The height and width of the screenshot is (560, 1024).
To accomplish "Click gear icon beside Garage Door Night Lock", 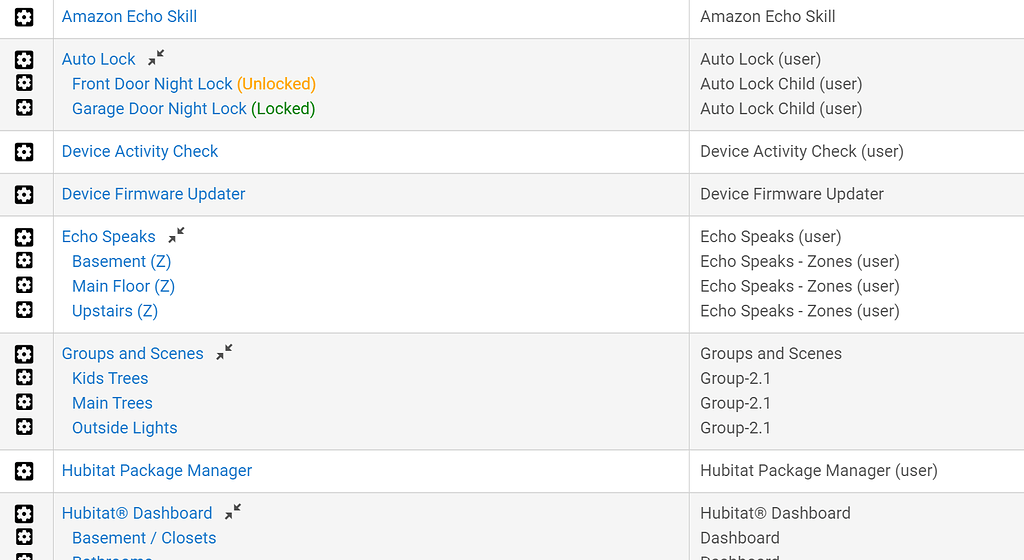I will tap(24, 107).
